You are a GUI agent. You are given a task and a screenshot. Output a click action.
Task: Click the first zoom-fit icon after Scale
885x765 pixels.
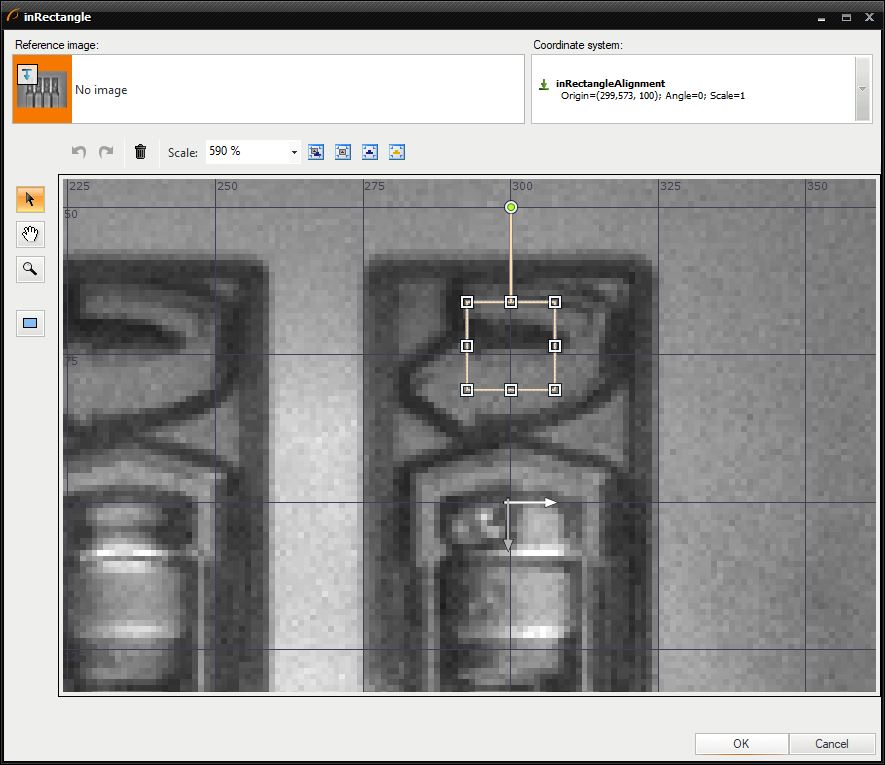(316, 152)
